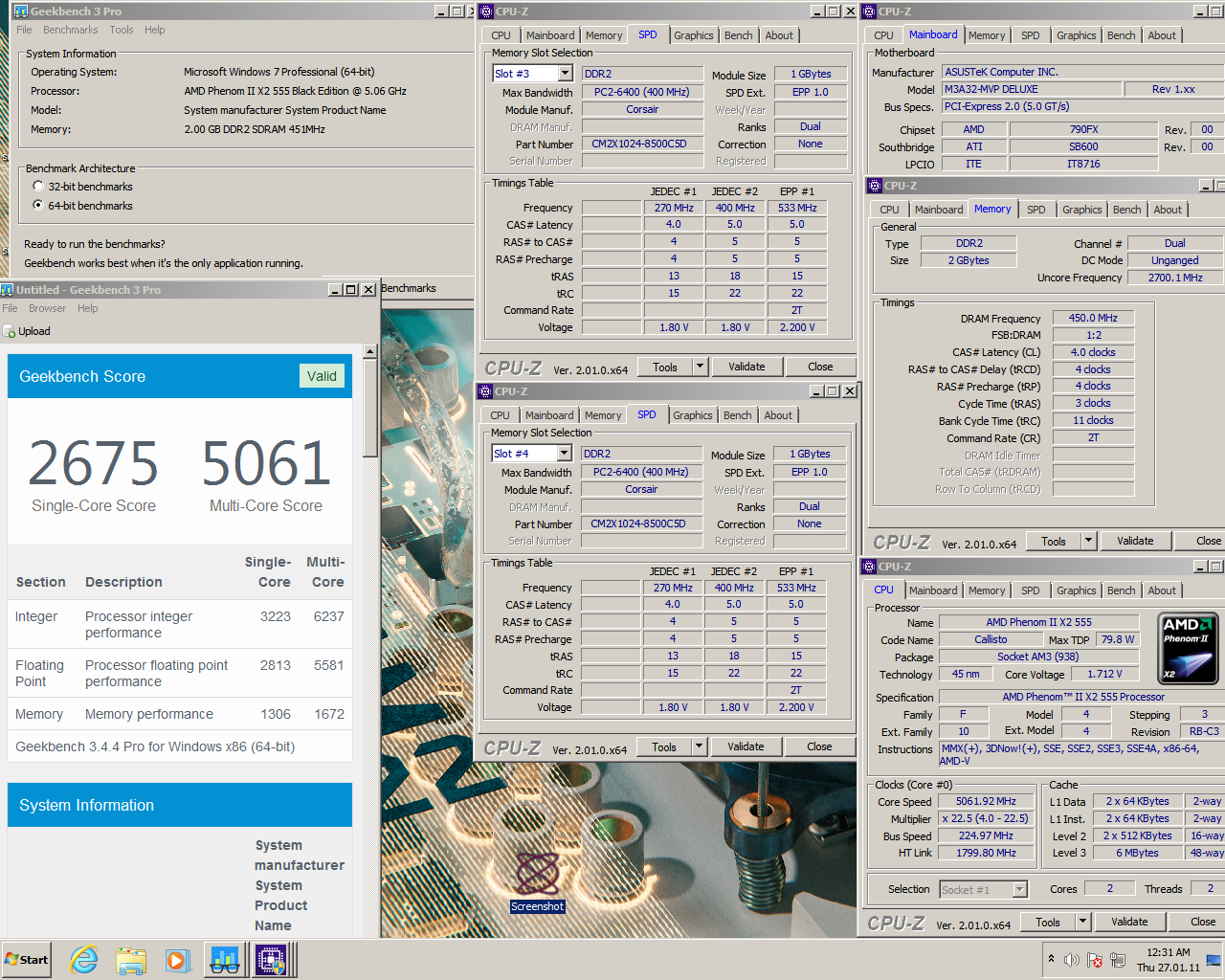Open File menu in Untitled Geekbench window

(x=10, y=308)
